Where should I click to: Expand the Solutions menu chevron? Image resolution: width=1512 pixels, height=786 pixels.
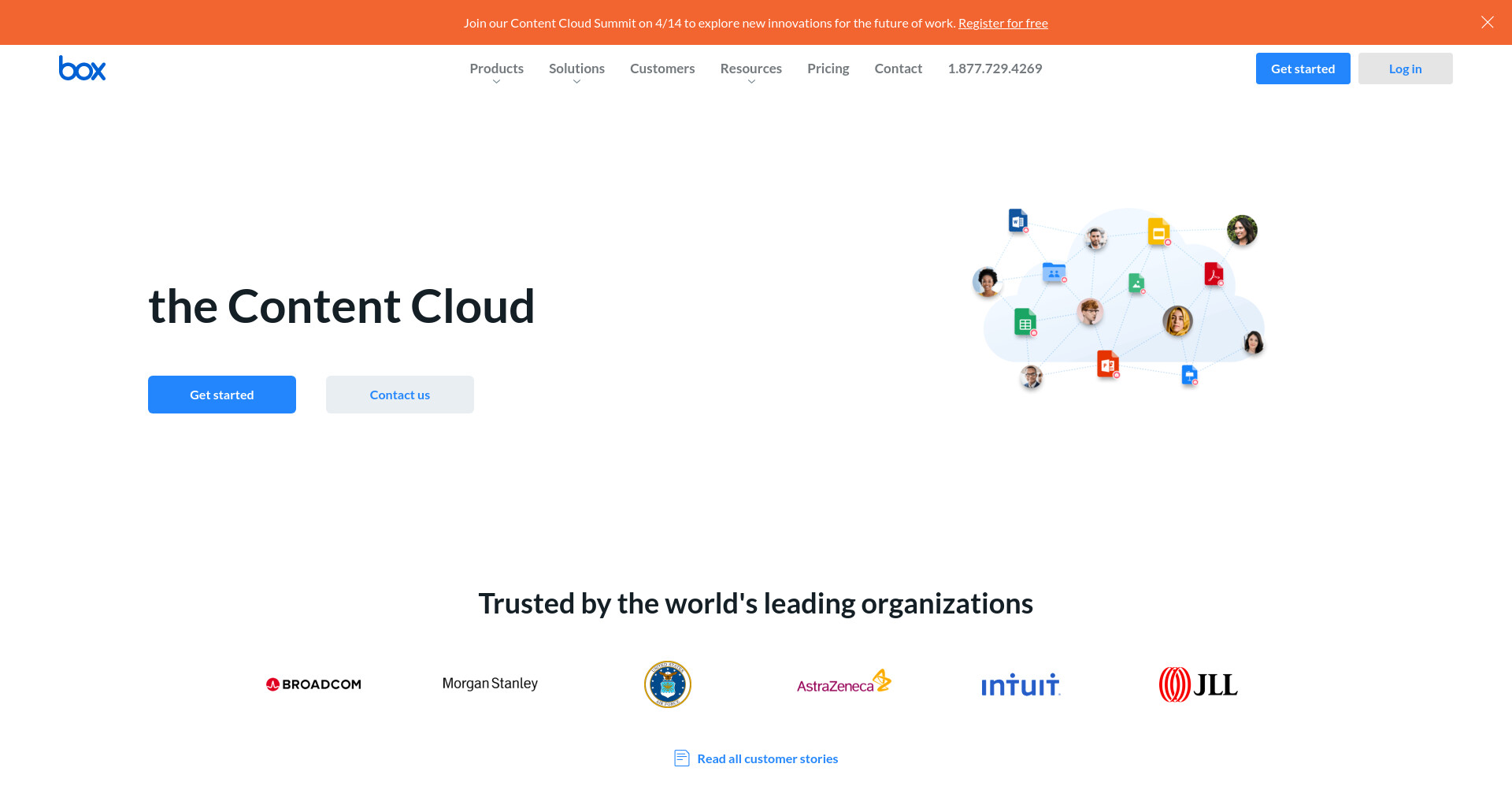tap(576, 82)
